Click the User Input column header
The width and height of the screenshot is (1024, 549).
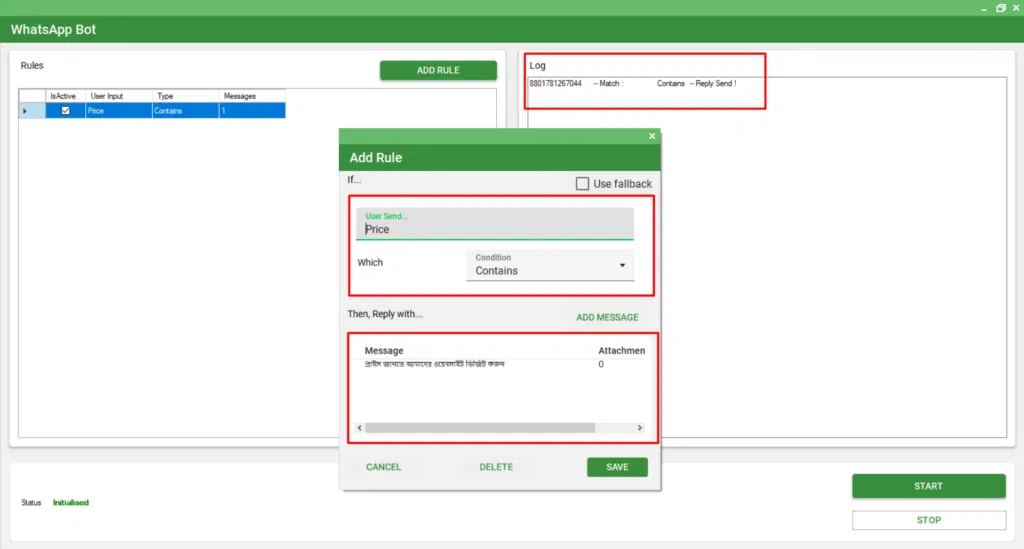click(x=118, y=96)
